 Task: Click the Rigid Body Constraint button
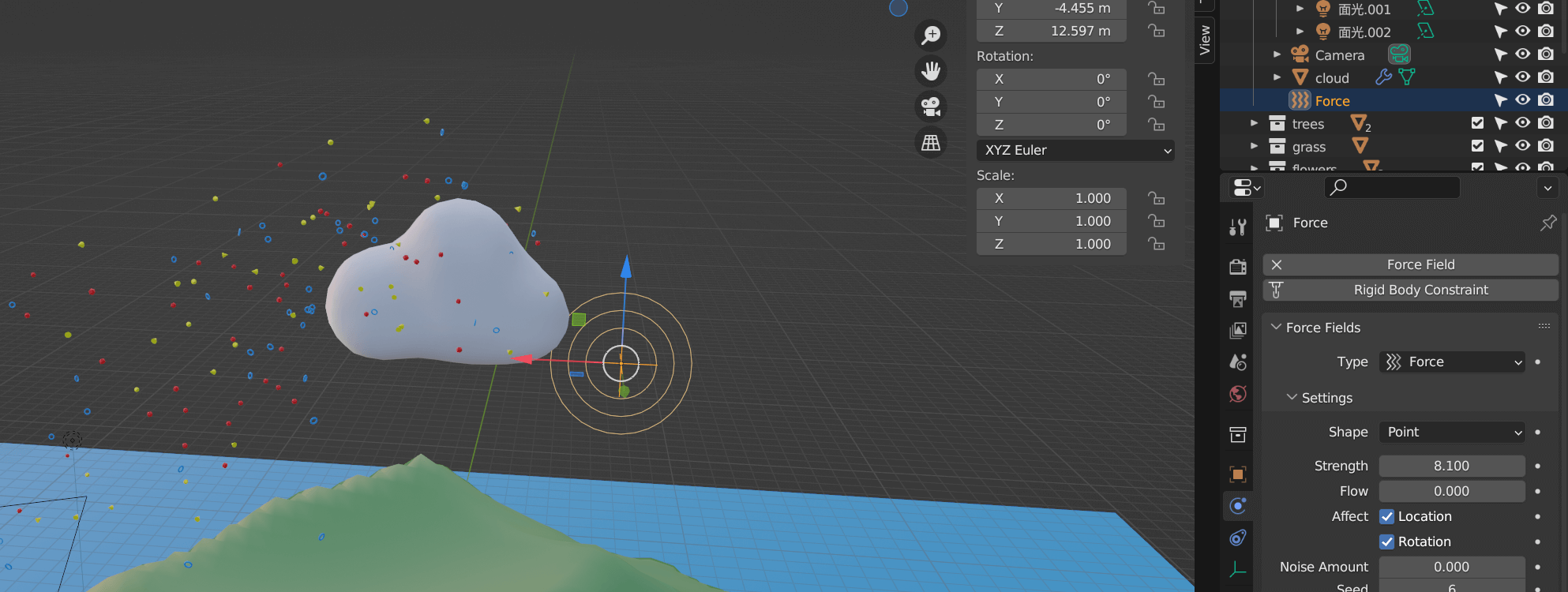pos(1411,290)
